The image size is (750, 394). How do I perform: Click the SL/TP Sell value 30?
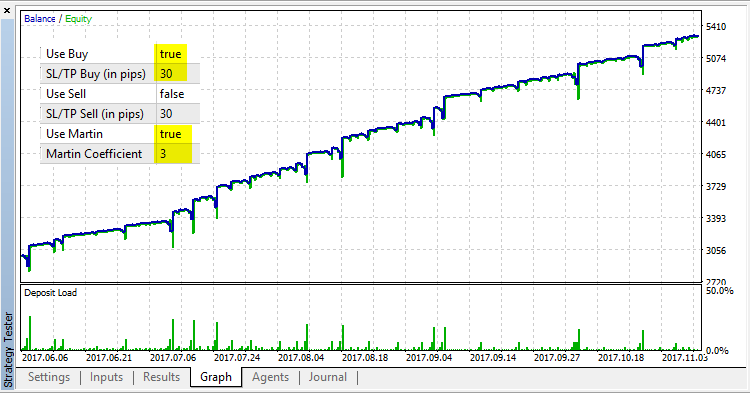click(166, 114)
